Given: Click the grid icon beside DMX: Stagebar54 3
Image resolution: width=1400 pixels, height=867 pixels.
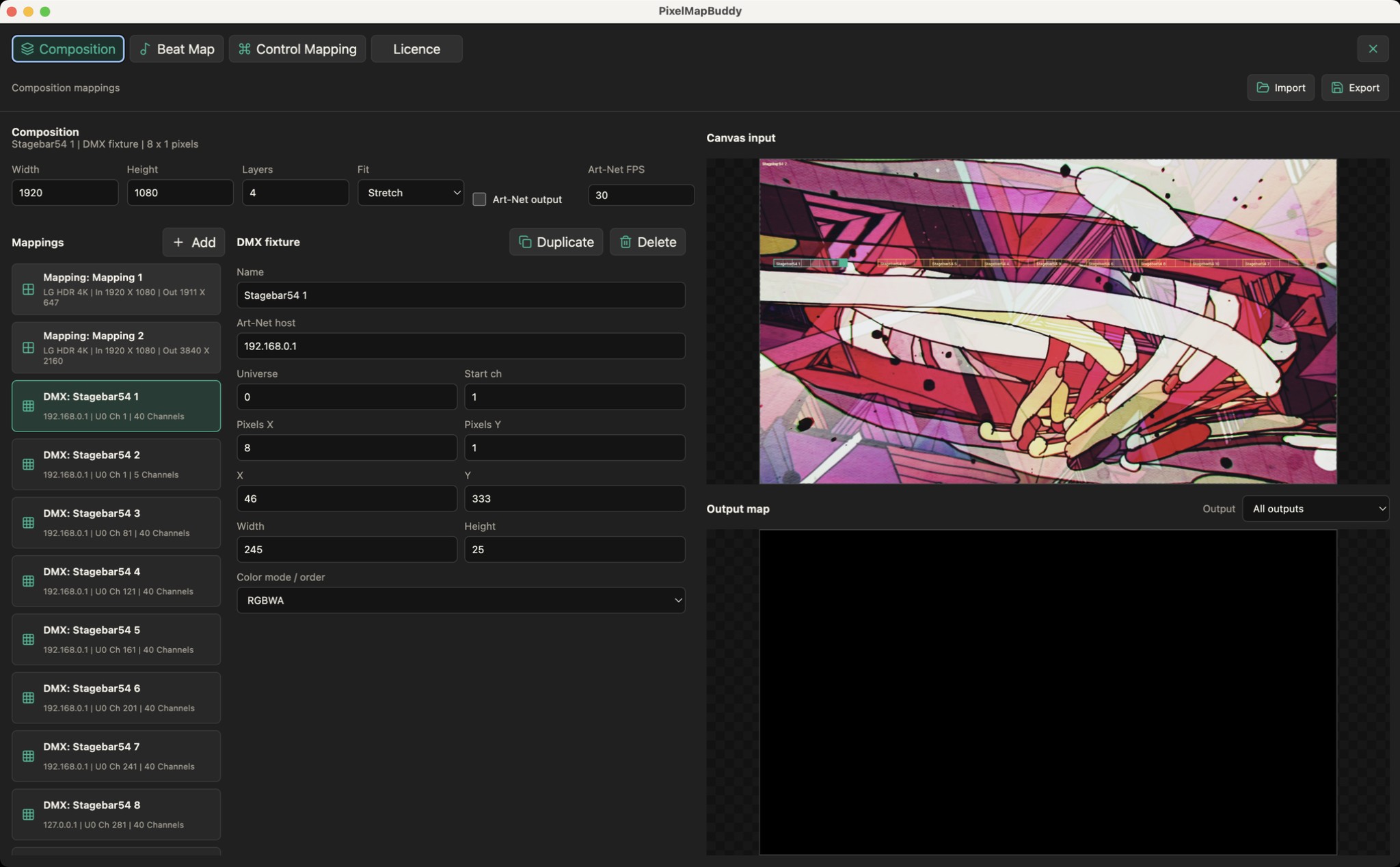Looking at the screenshot, I should pos(28,522).
